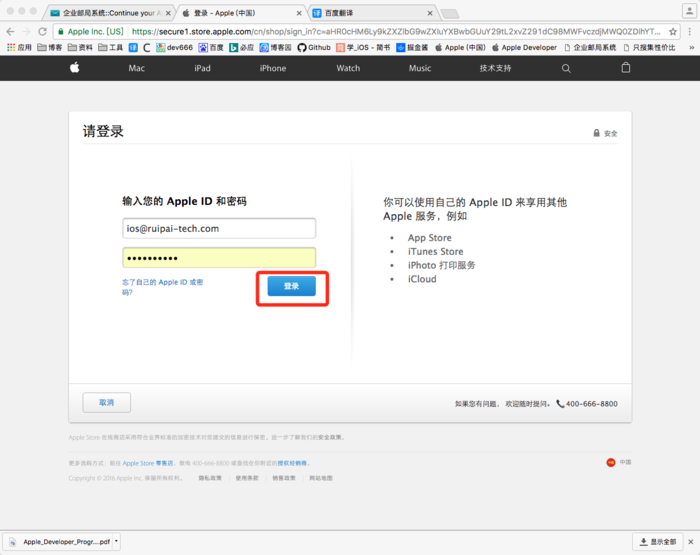Open 隐私政策 footer link
The width and height of the screenshot is (700, 555).
tap(210, 478)
